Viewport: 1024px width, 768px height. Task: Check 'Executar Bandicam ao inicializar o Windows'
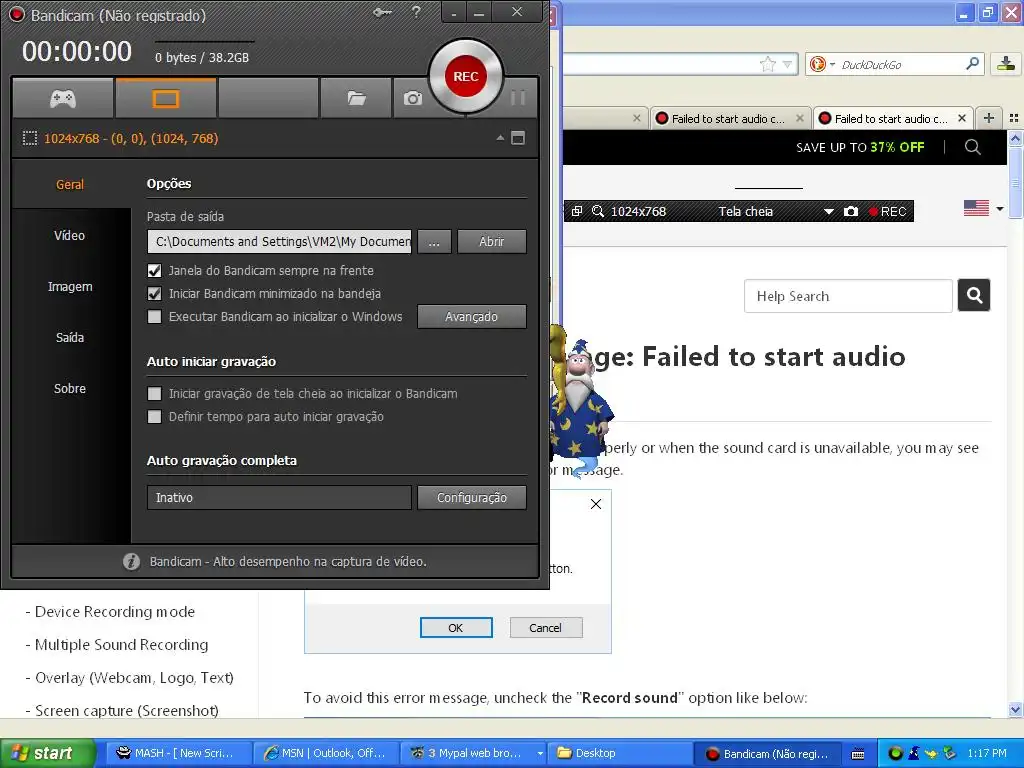[154, 317]
